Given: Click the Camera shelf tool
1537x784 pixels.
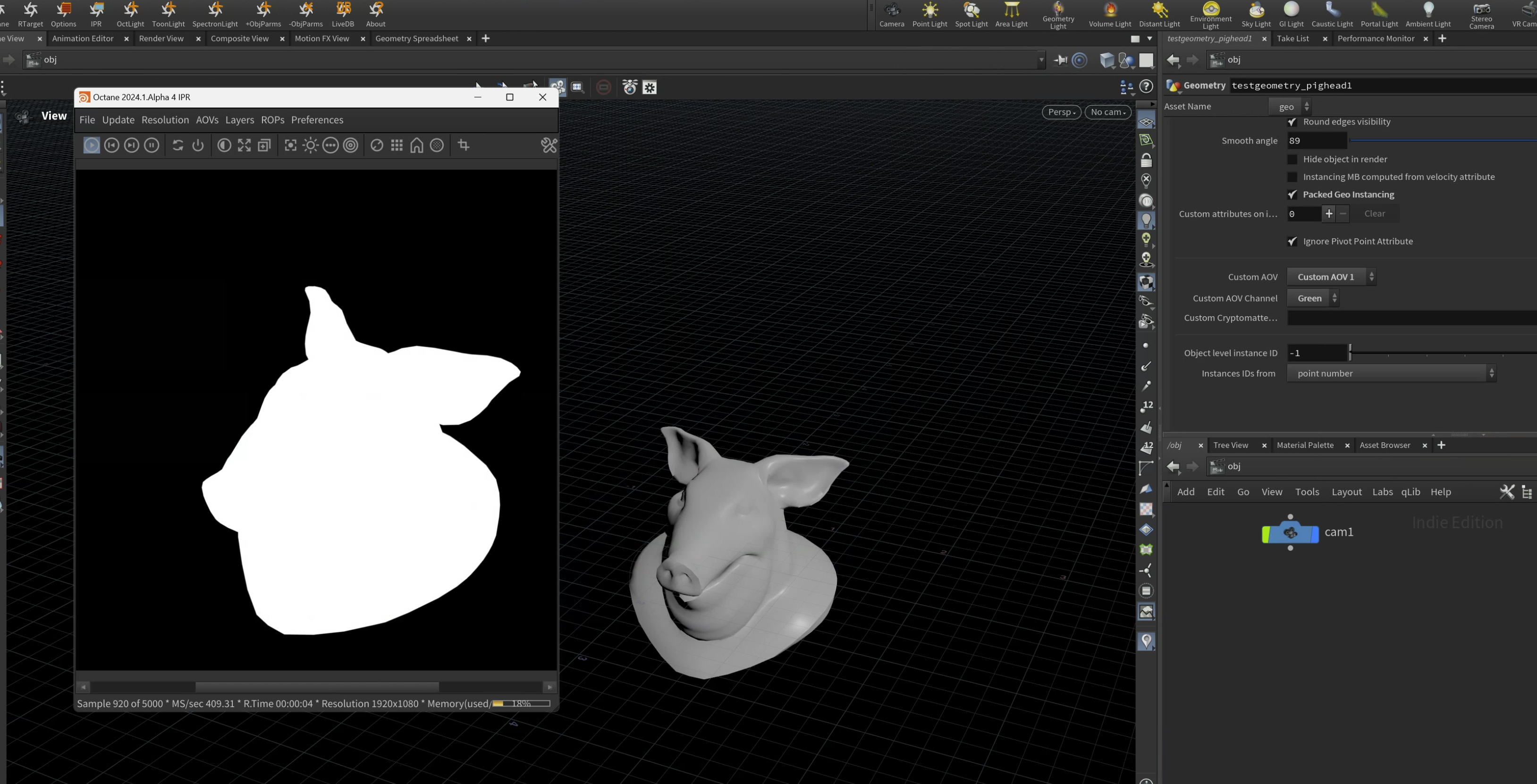Looking at the screenshot, I should [x=892, y=14].
